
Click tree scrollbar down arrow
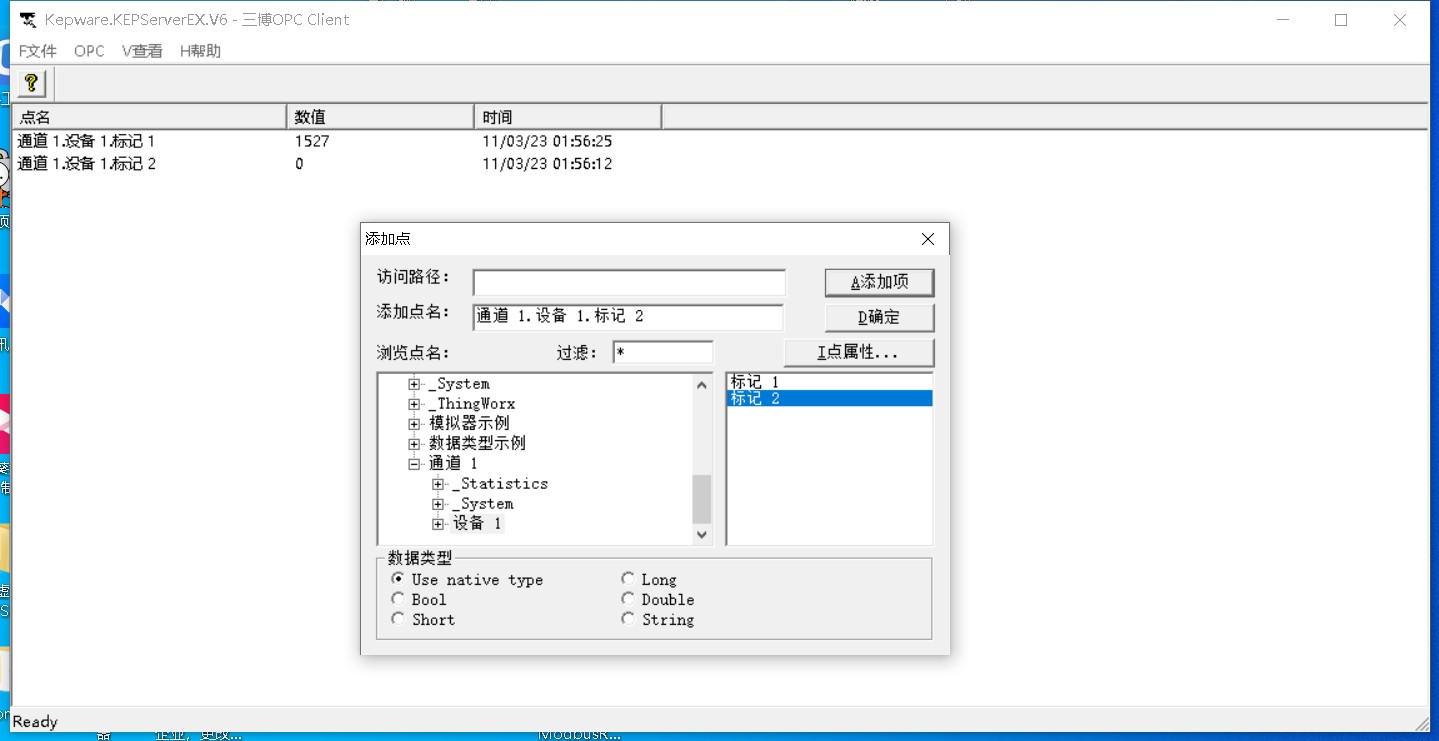point(702,535)
